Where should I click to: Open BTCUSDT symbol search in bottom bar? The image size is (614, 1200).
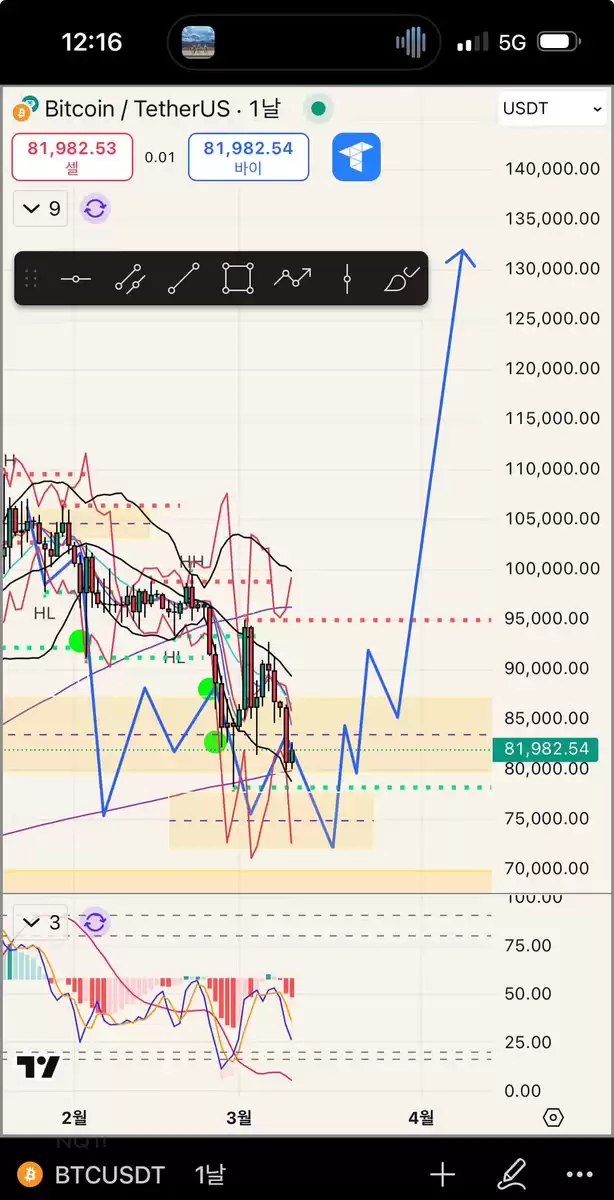point(109,1175)
